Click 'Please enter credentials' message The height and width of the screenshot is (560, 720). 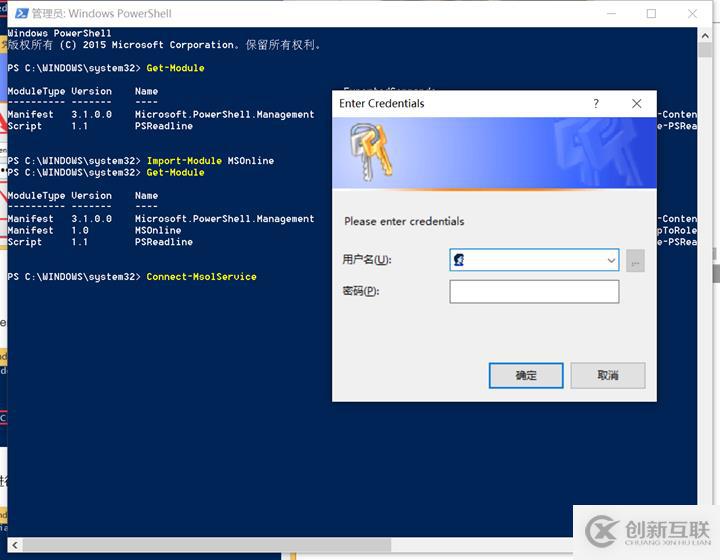(404, 221)
